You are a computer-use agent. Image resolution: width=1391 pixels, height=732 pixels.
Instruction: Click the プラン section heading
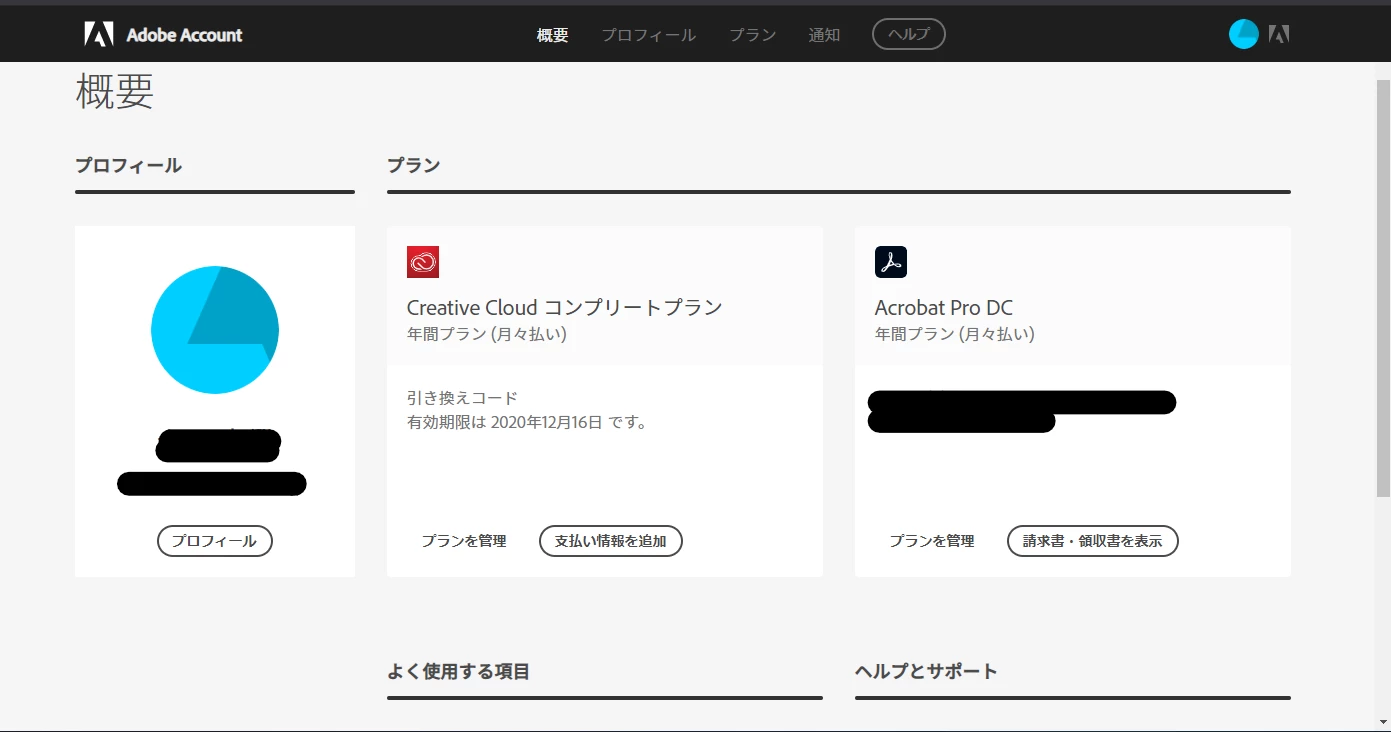click(414, 166)
